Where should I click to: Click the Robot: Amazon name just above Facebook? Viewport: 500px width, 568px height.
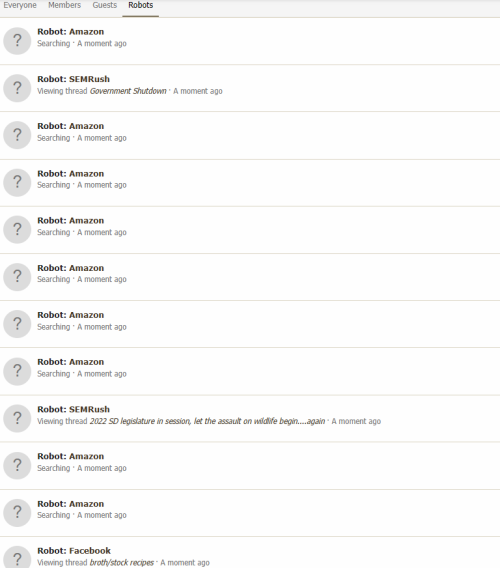(x=71, y=504)
